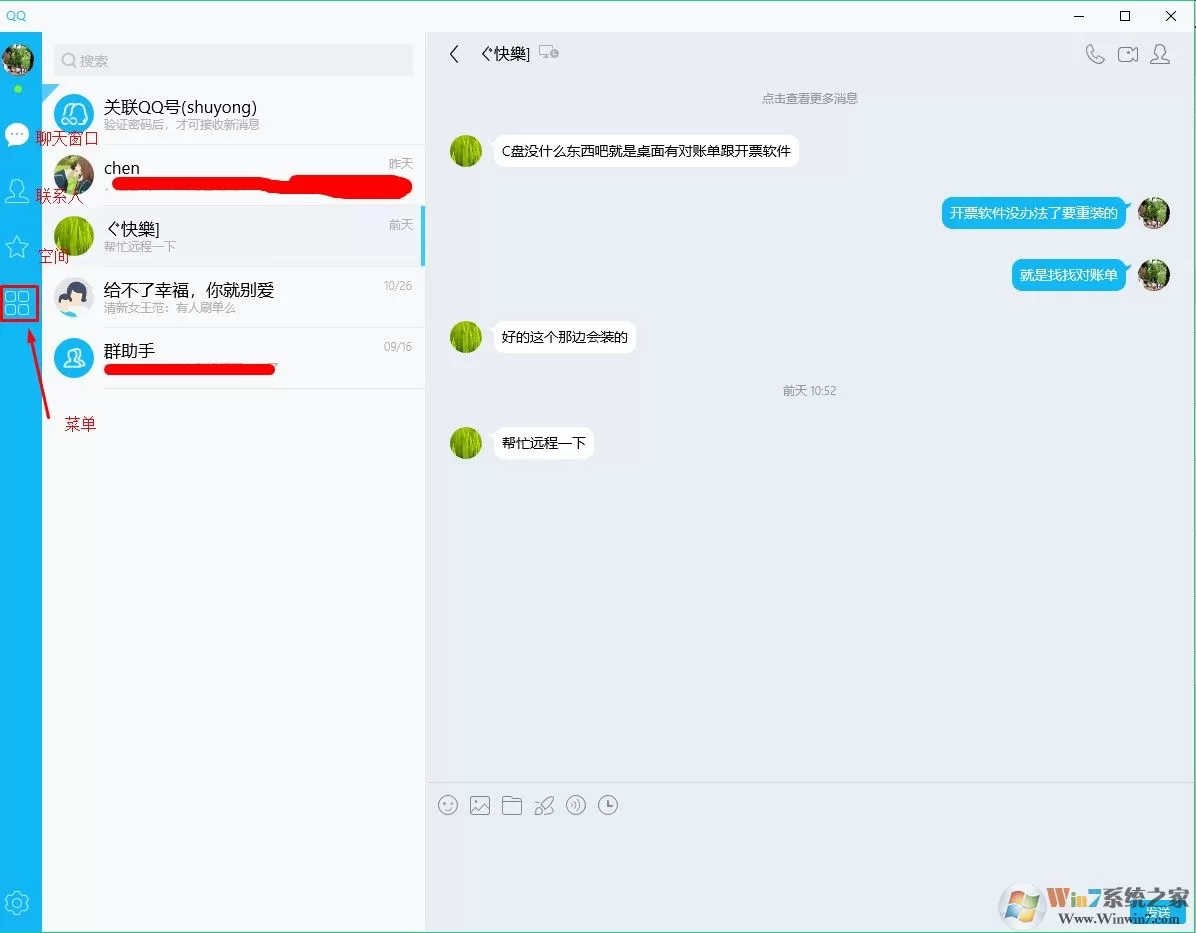Click sender avatar beside '帮忙远程一下'
The height and width of the screenshot is (933, 1196).
coord(465,442)
